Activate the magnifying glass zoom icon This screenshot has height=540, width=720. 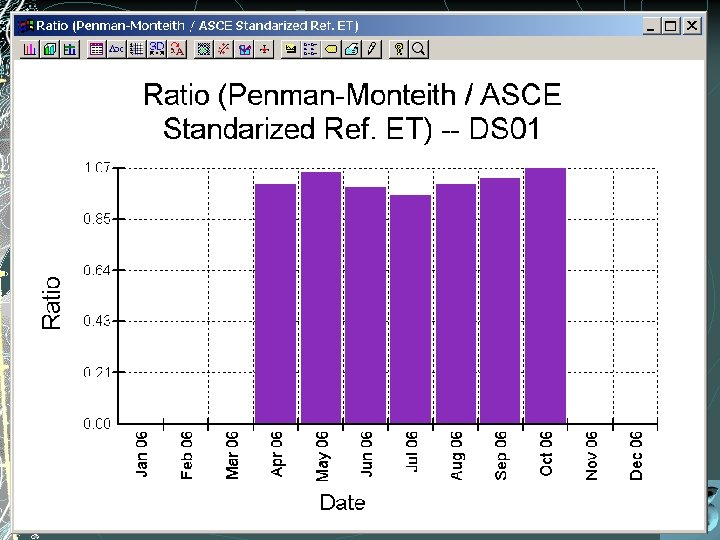[x=419, y=49]
